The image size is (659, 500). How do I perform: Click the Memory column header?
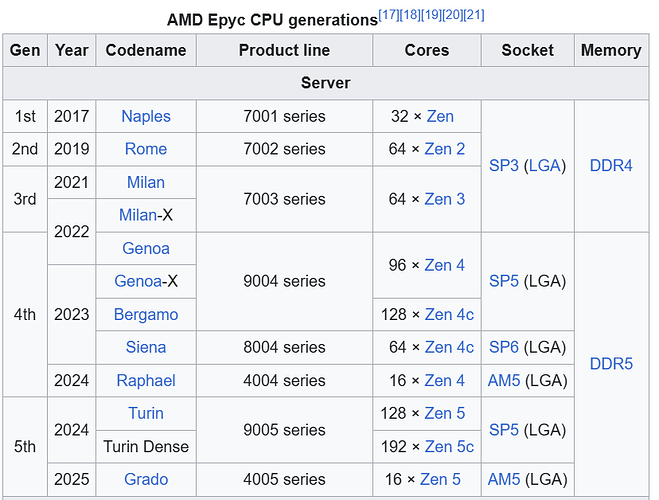(612, 50)
